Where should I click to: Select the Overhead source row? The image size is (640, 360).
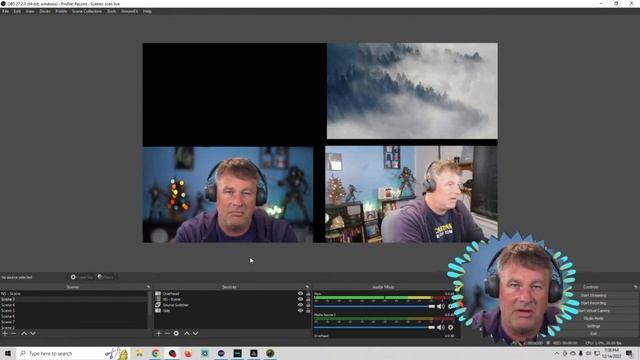point(232,294)
